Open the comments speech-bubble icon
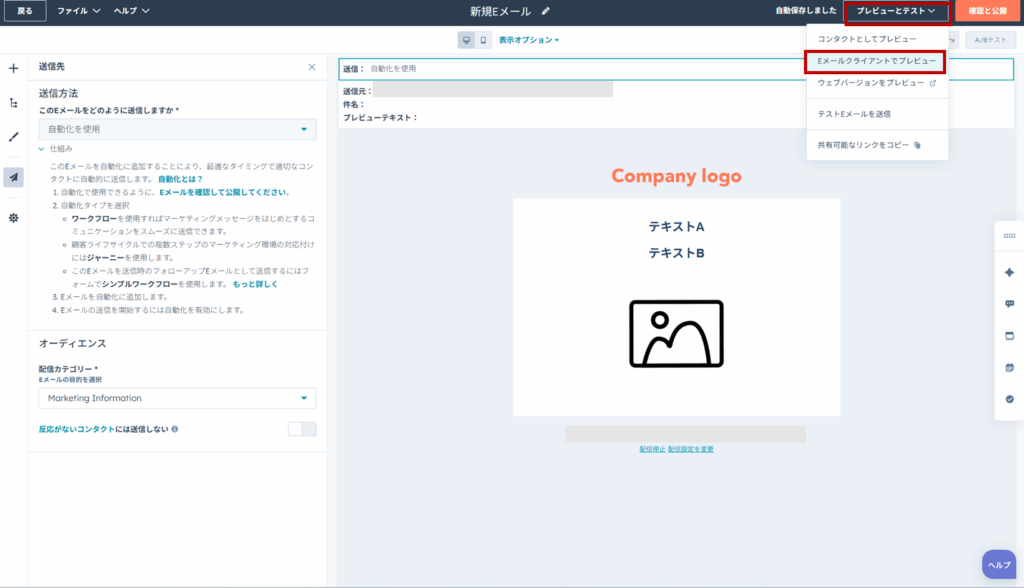1024x588 pixels. [1009, 304]
